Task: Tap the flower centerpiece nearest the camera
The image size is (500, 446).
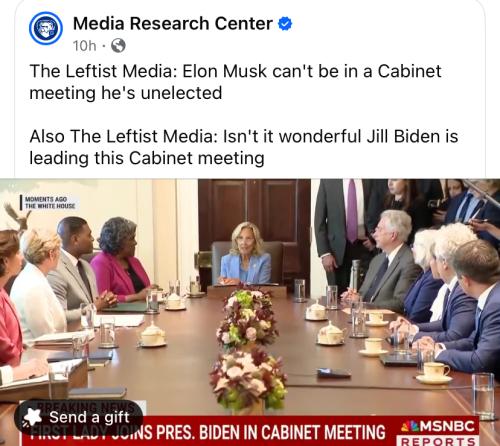Action: pyautogui.click(x=248, y=378)
